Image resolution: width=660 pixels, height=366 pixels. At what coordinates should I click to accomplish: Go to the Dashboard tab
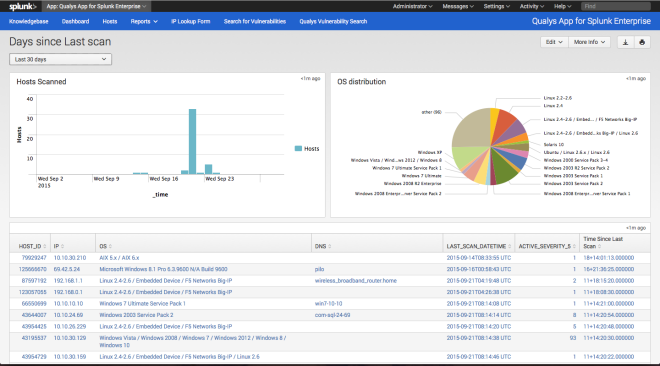click(75, 21)
